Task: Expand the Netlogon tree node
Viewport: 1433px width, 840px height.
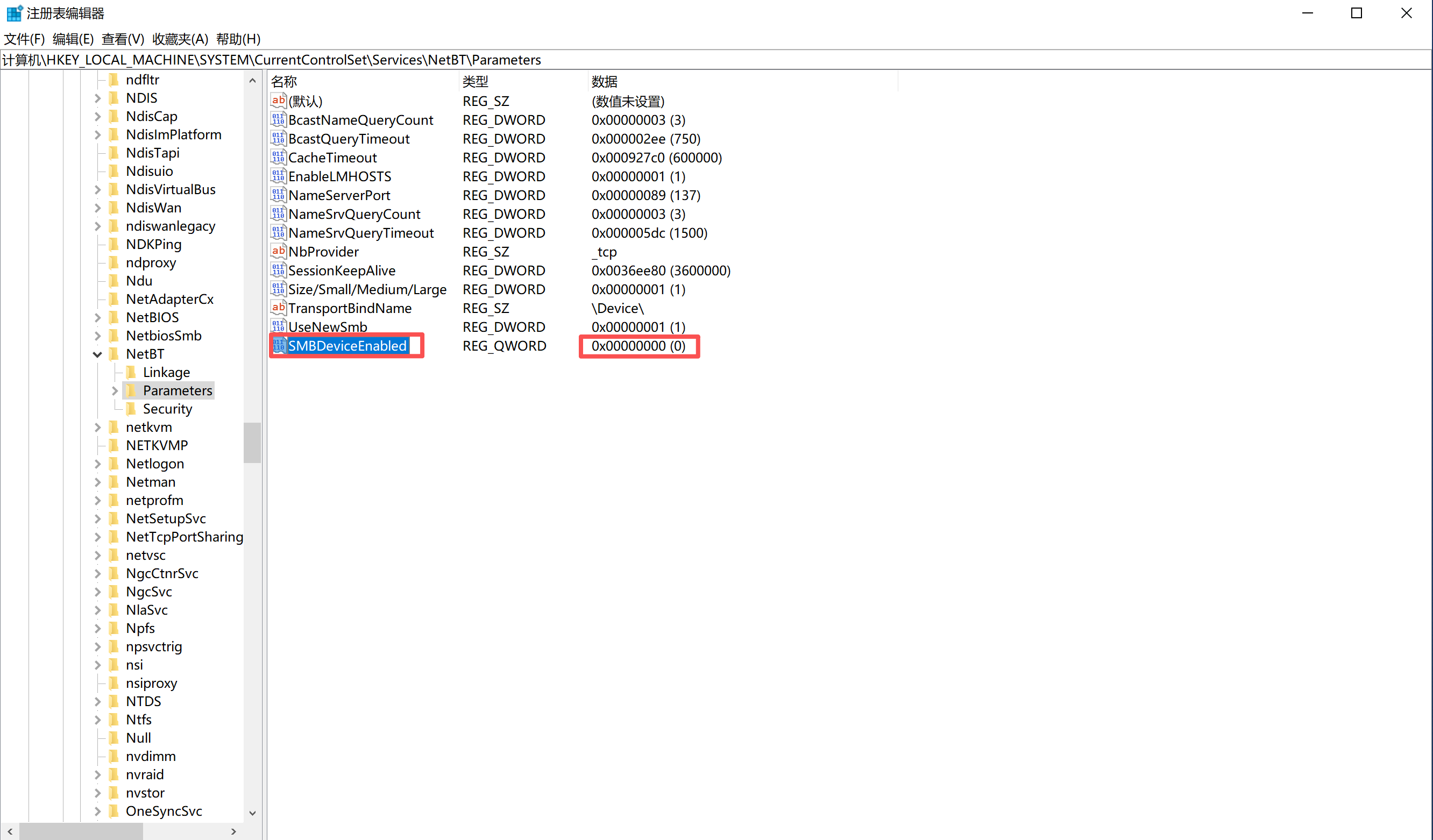Action: [x=97, y=464]
